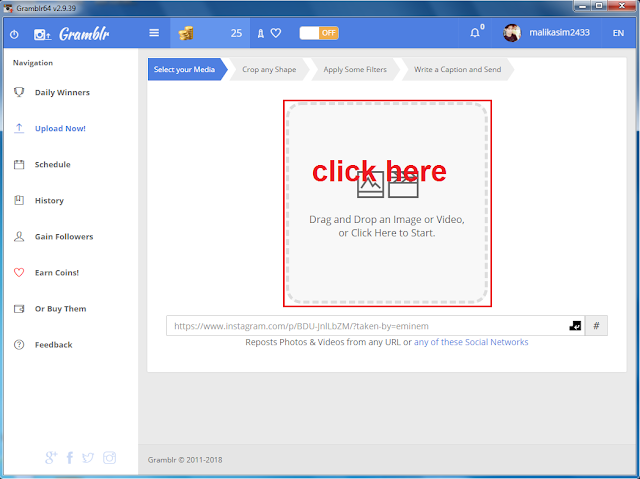This screenshot has height=479, width=640.
Task: Click the coin balance 25
Action: [x=236, y=33]
